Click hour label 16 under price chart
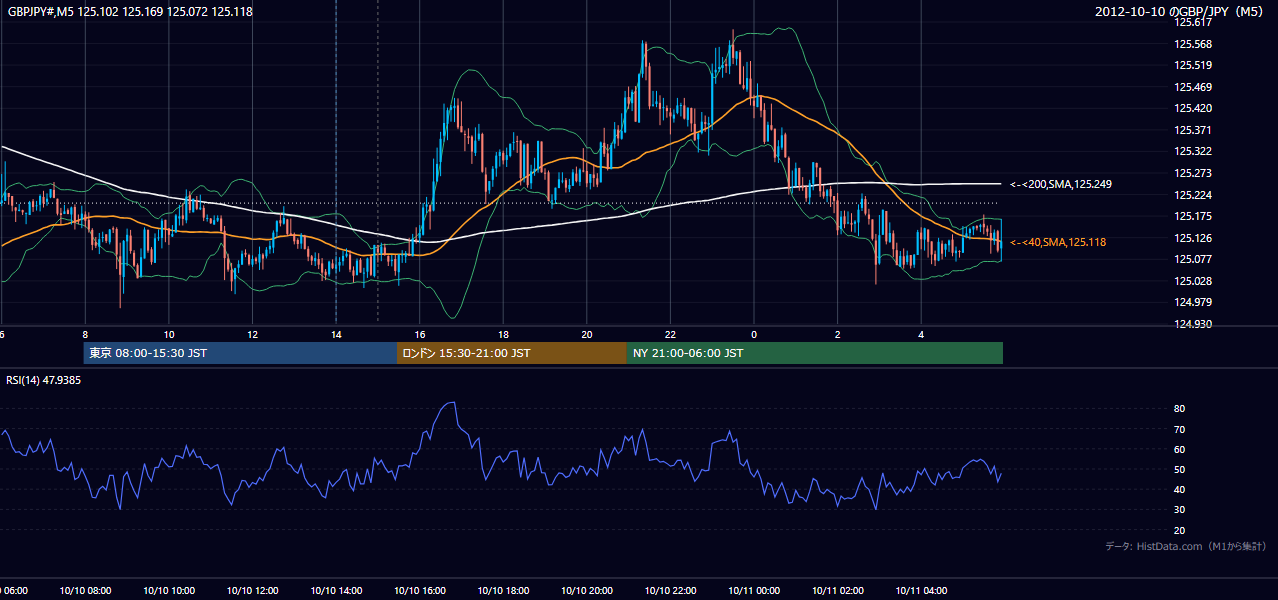 click(420, 335)
